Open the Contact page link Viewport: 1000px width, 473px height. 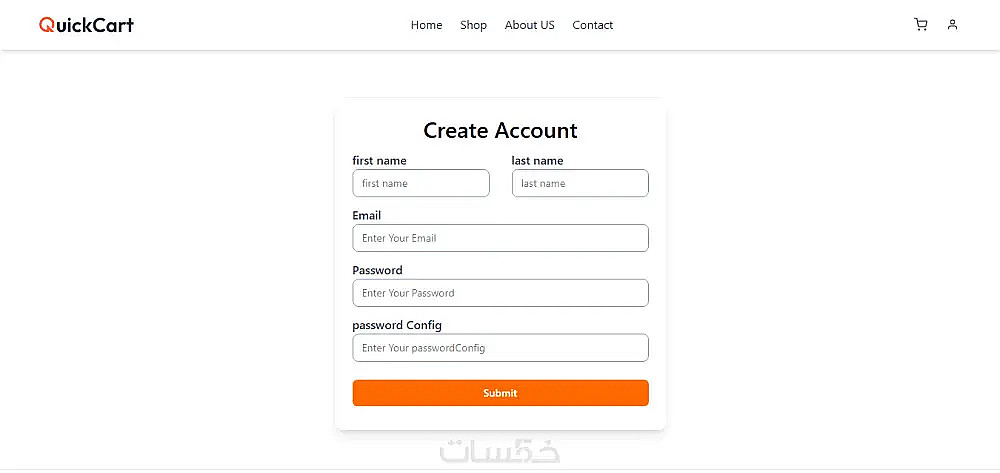[x=593, y=25]
